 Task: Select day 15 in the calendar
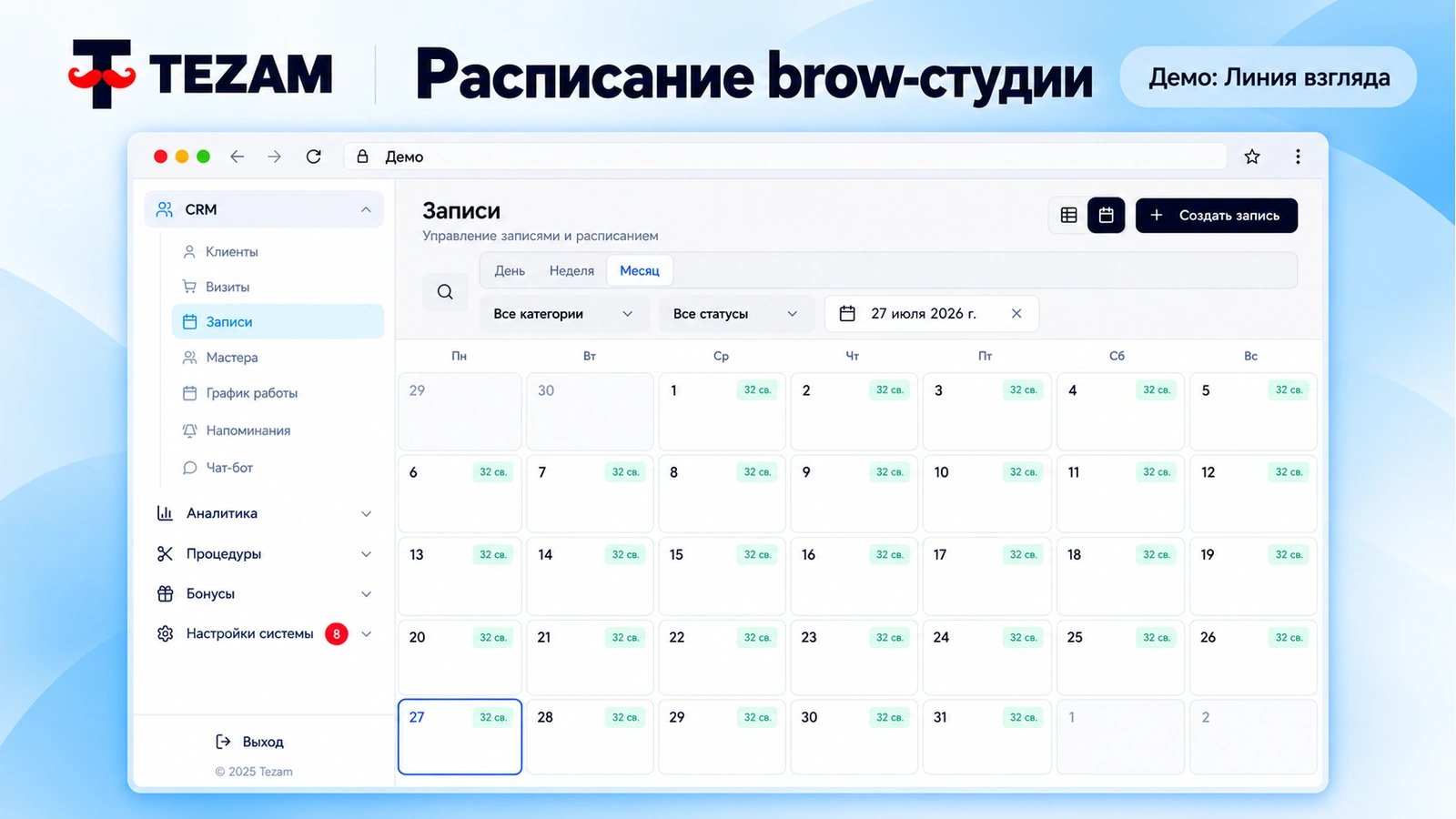click(722, 575)
